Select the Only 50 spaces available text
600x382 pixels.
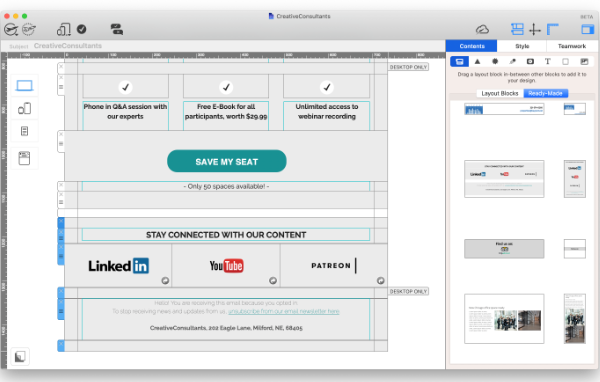(x=226, y=186)
